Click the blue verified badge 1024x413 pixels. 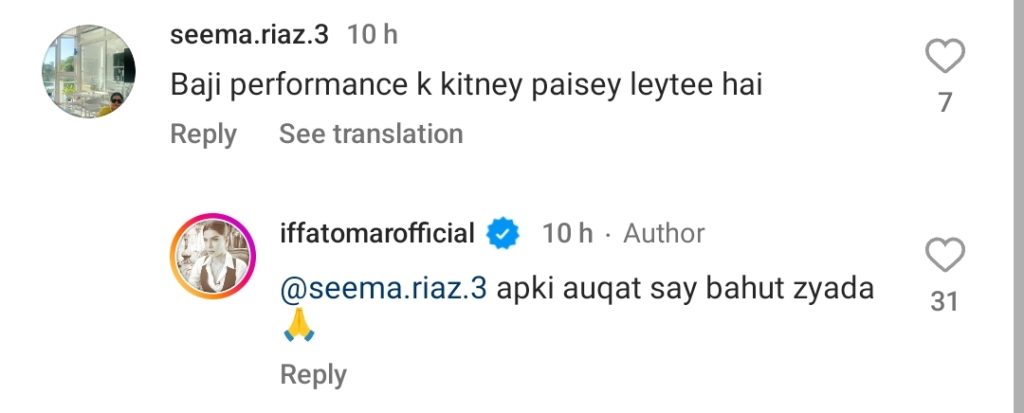point(501,234)
